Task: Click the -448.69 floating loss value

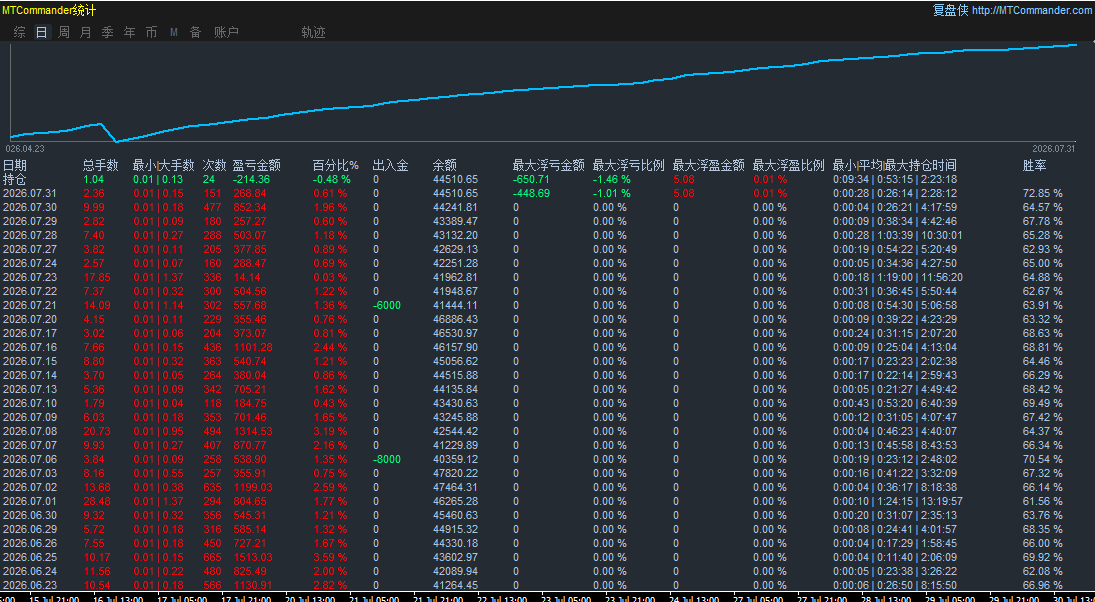Action: click(531, 193)
